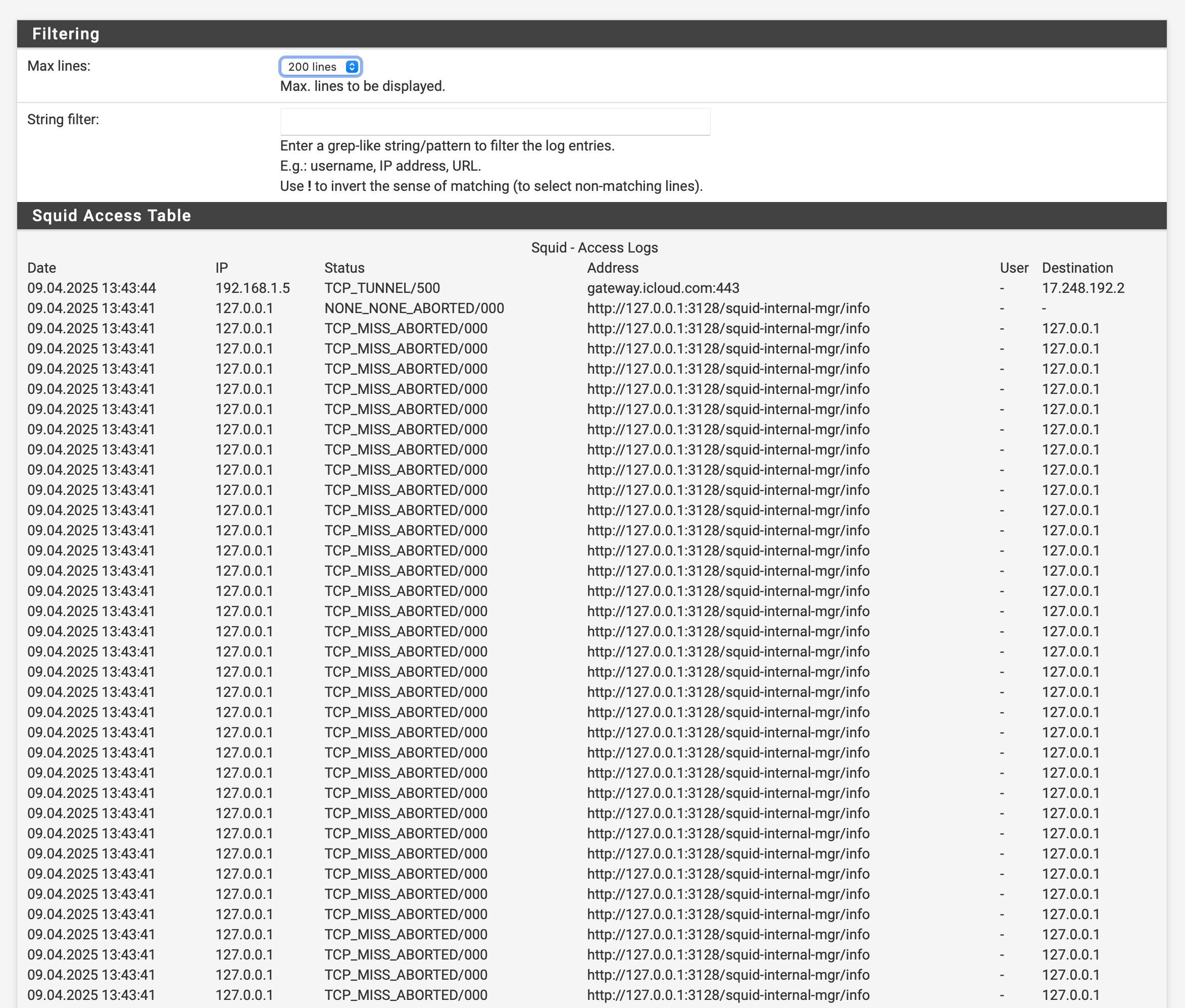Click the 192.168.1.5 IP cell

click(252, 288)
